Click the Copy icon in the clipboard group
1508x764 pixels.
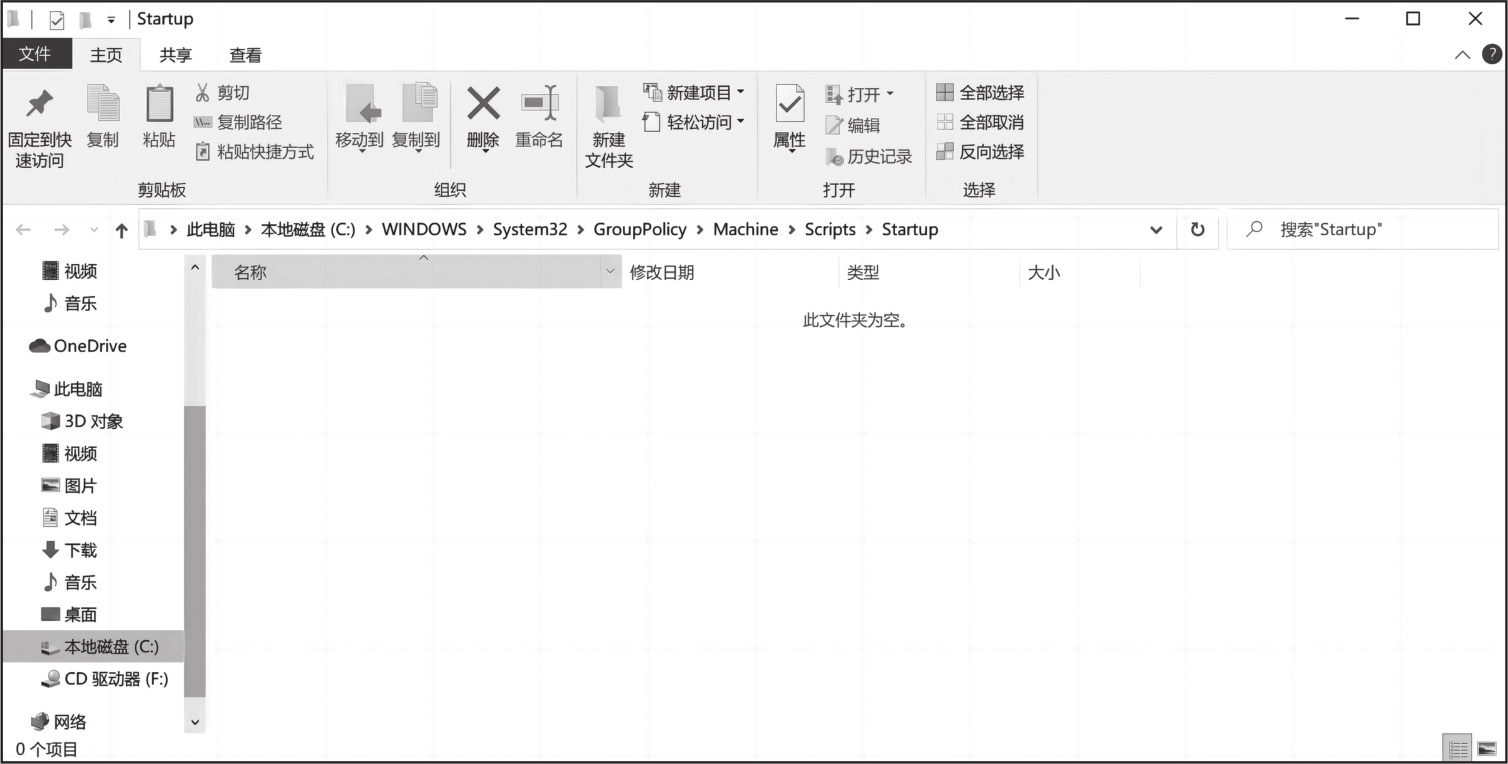[102, 104]
